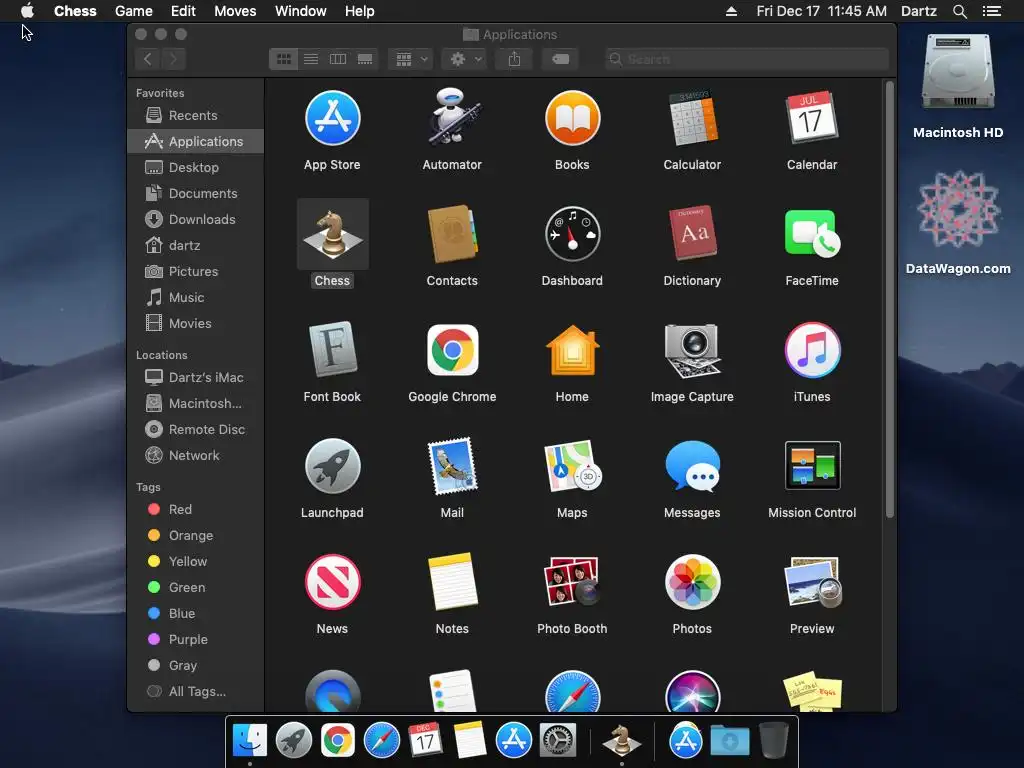Select the Chess app icon in Finder
1024x768 pixels.
click(332, 234)
